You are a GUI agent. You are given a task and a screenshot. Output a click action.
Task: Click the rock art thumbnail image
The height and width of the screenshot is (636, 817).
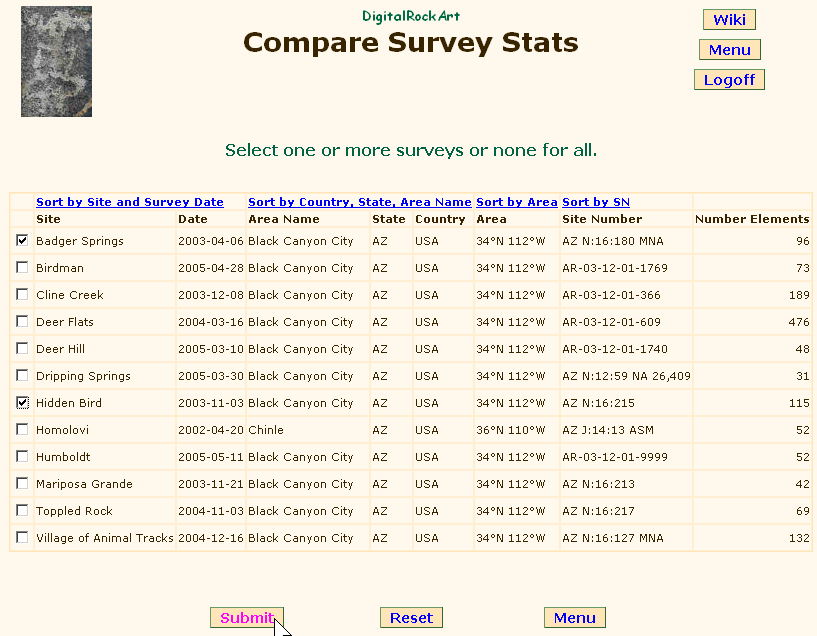(56, 61)
